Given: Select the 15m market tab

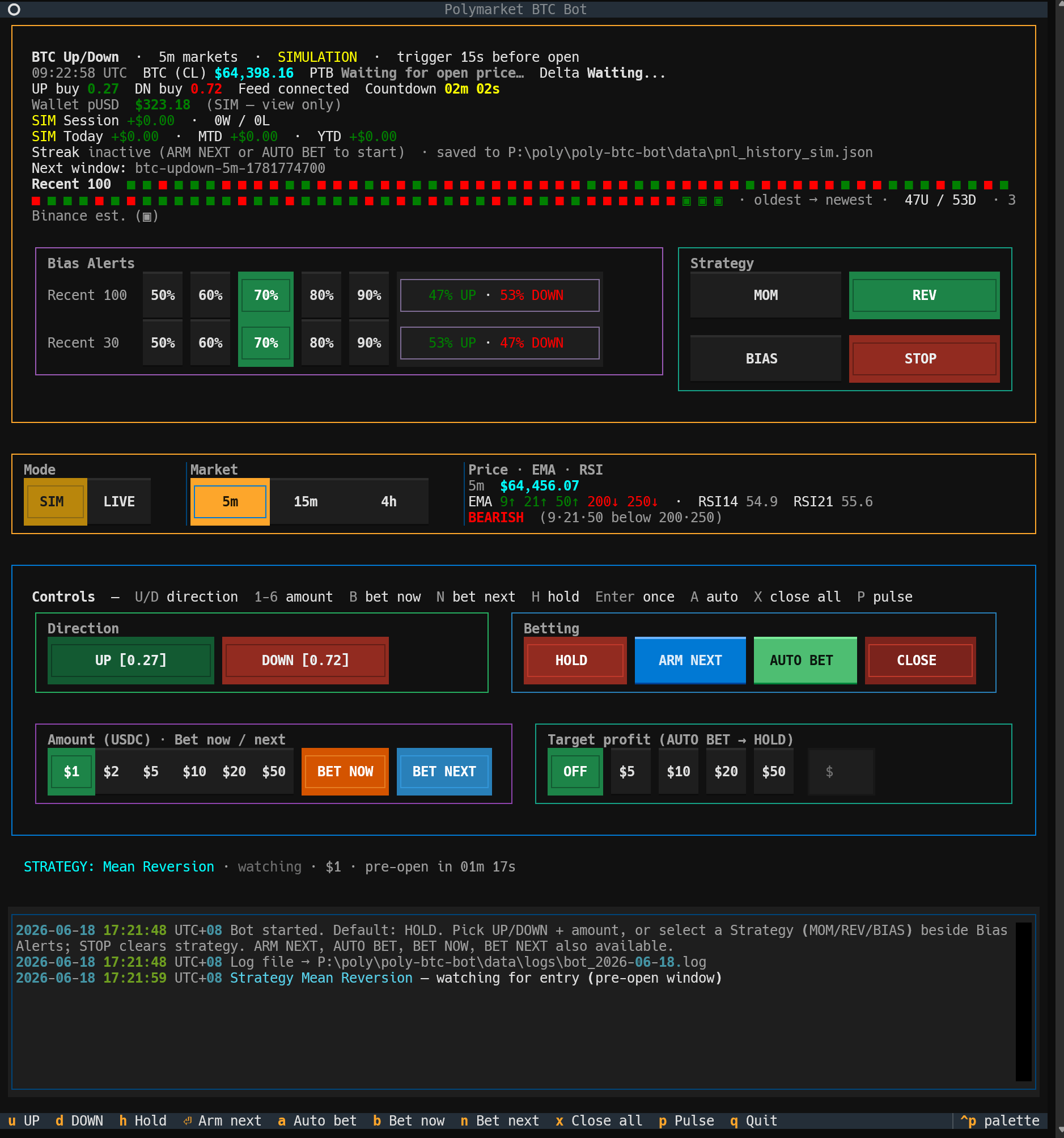Looking at the screenshot, I should (306, 501).
